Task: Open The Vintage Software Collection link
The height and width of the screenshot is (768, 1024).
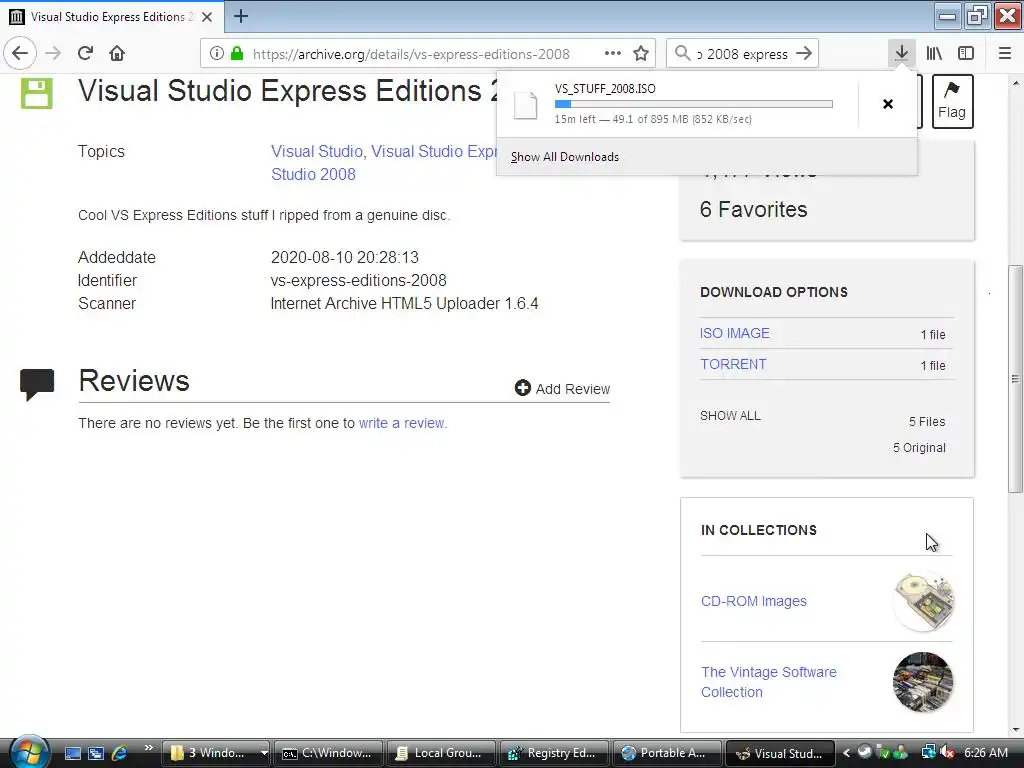Action: [x=769, y=682]
